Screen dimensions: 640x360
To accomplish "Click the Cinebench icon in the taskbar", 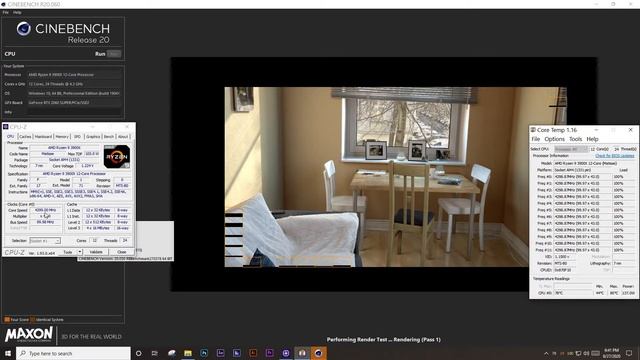I will [x=318, y=353].
